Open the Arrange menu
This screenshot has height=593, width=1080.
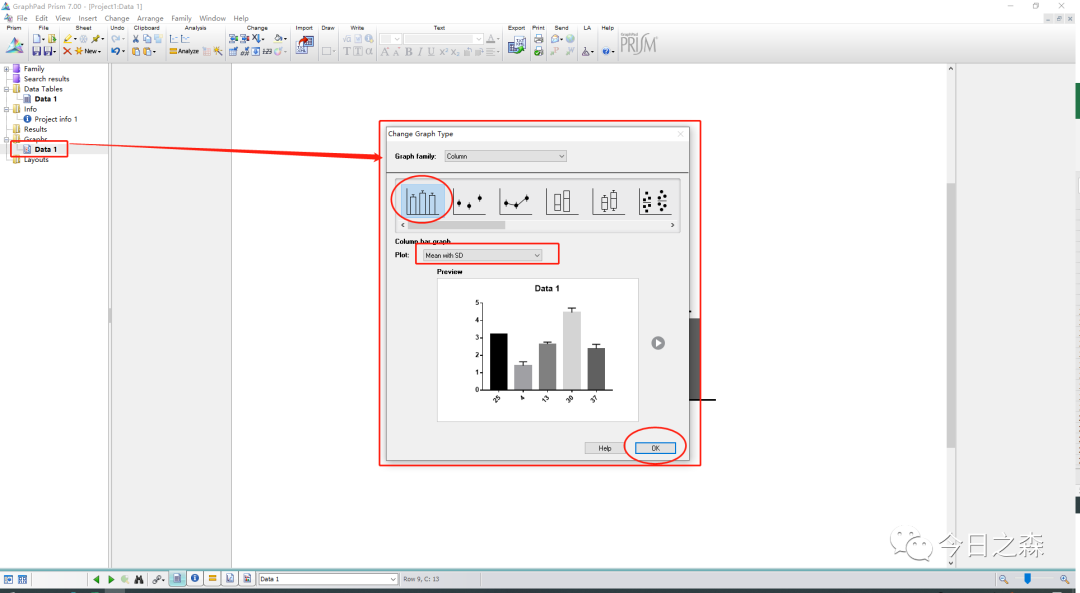tap(150, 19)
